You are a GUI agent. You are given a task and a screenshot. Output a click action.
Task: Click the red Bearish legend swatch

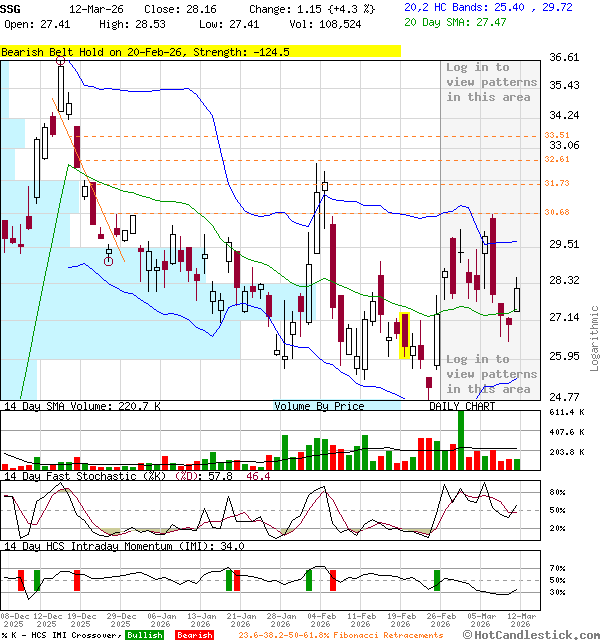(194, 635)
